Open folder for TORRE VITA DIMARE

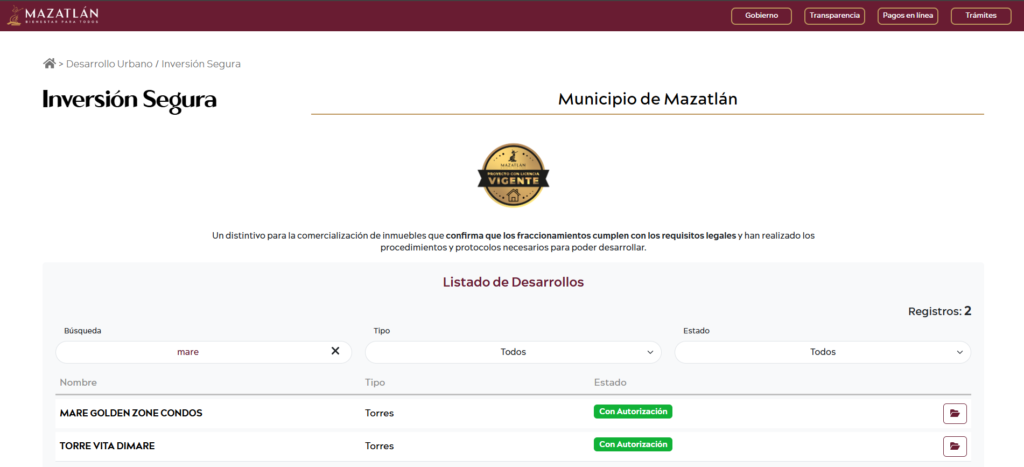(x=954, y=446)
